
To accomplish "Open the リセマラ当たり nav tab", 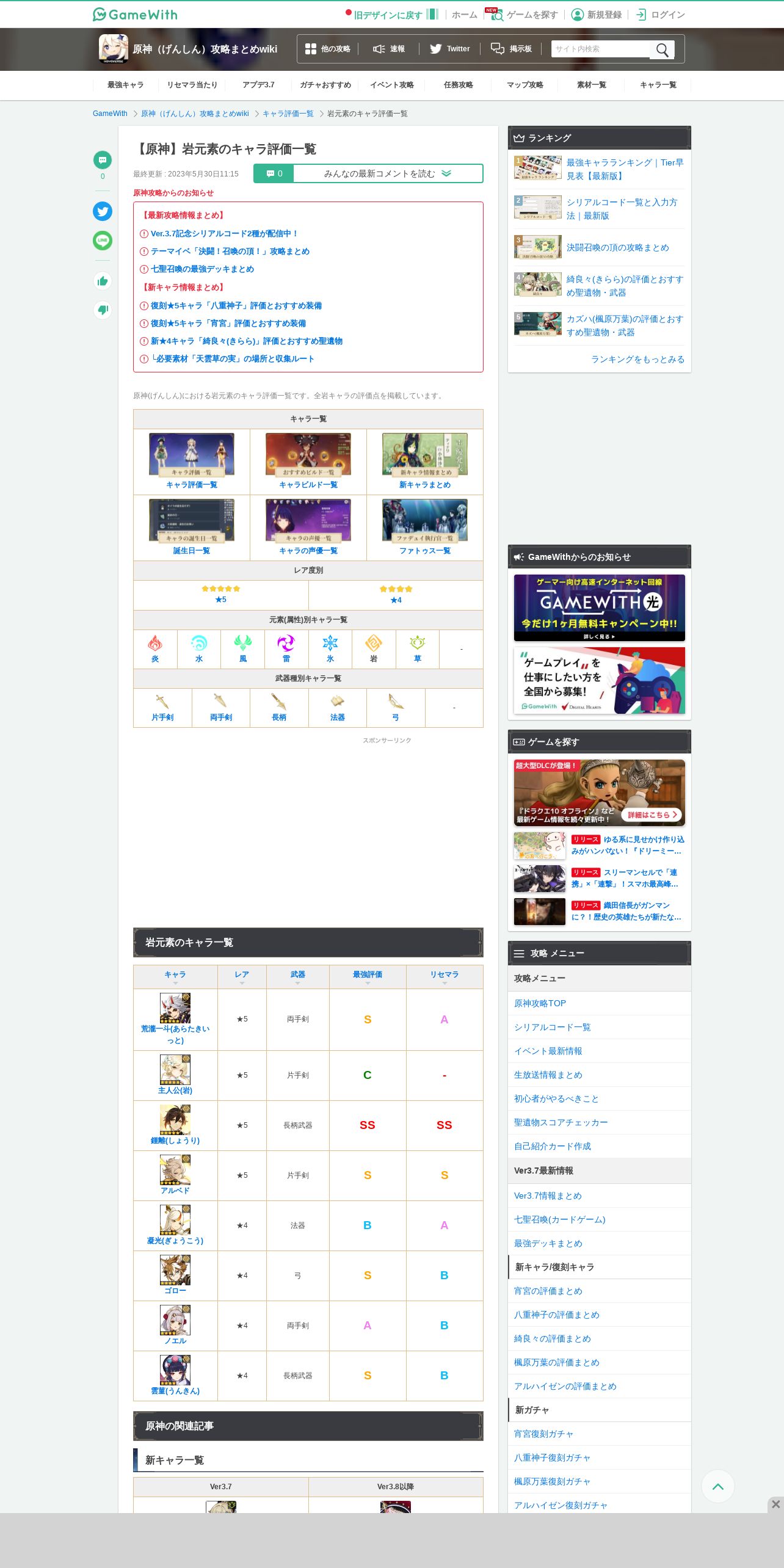I will 192,85.
